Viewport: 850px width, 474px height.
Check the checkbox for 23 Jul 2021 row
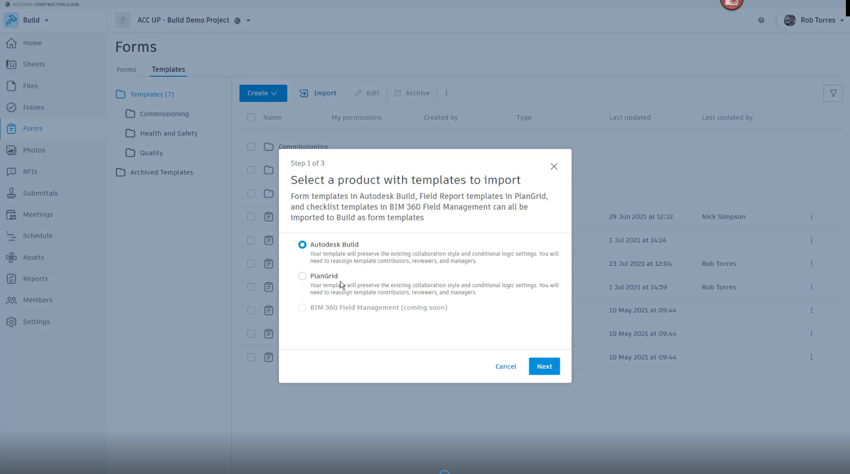coord(251,264)
